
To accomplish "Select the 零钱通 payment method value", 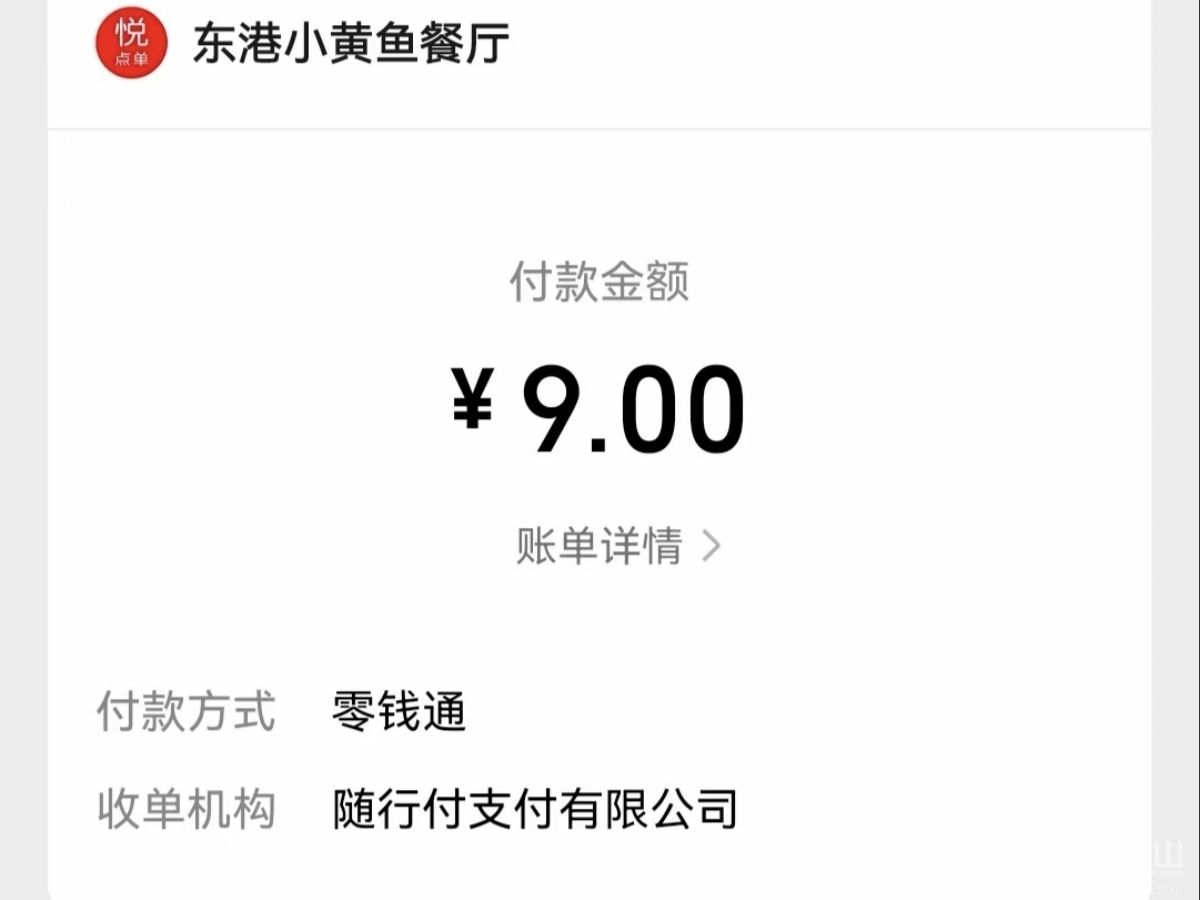I will tap(399, 712).
